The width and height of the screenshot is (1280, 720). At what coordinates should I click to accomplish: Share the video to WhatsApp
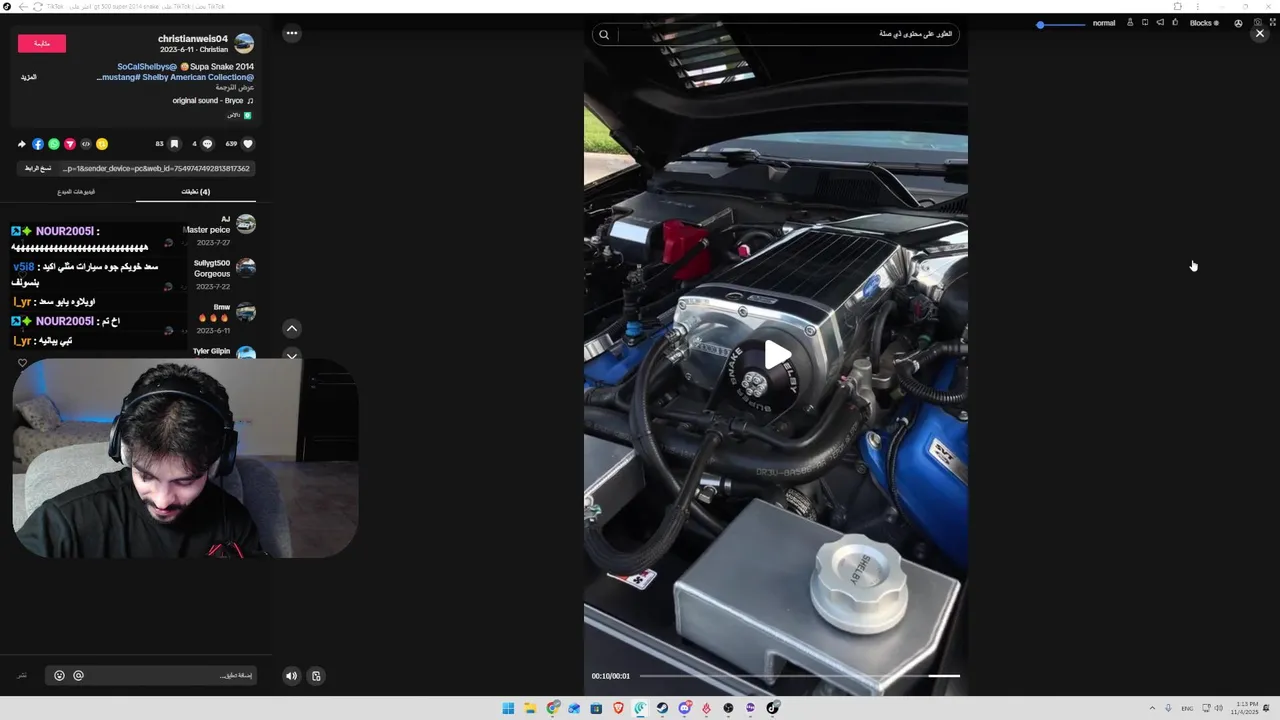pyautogui.click(x=54, y=144)
